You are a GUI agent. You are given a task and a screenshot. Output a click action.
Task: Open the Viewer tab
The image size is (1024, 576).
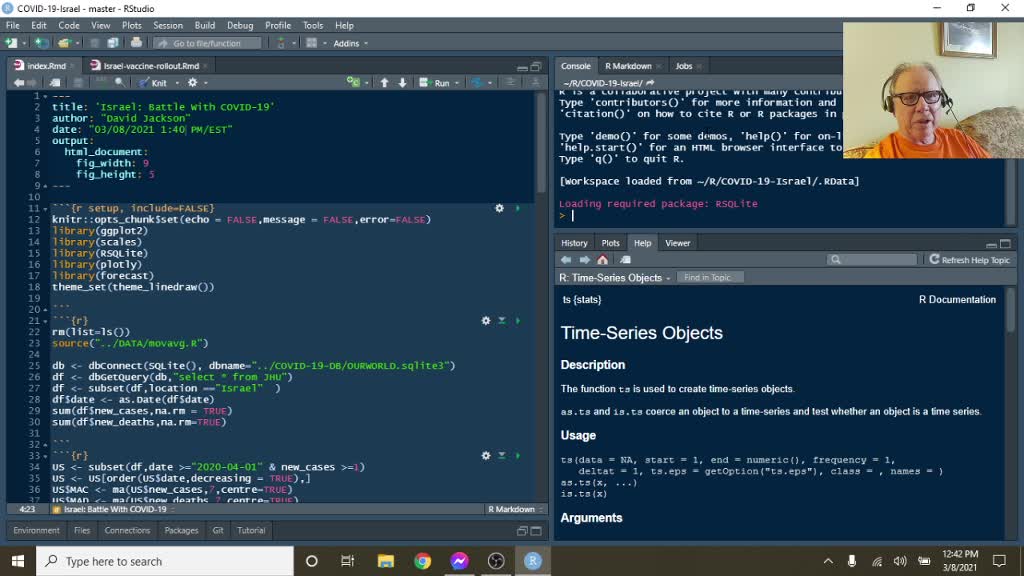click(677, 243)
